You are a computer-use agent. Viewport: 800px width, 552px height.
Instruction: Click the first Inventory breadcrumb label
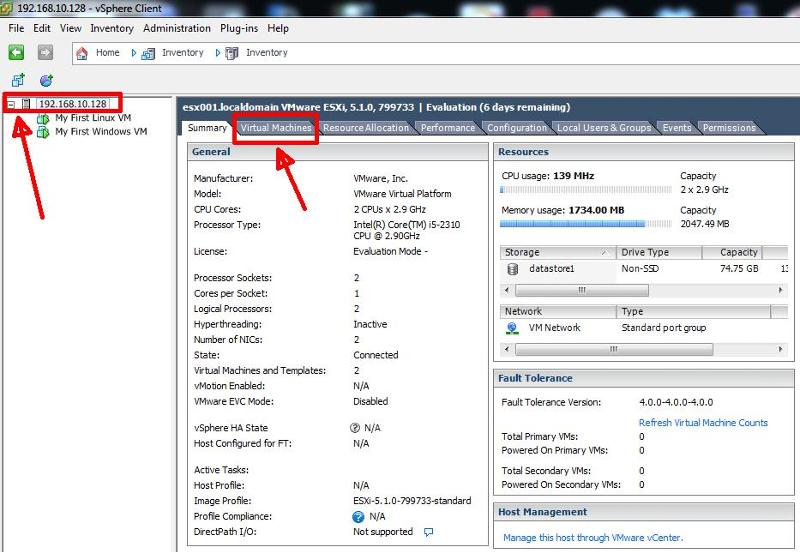(183, 53)
